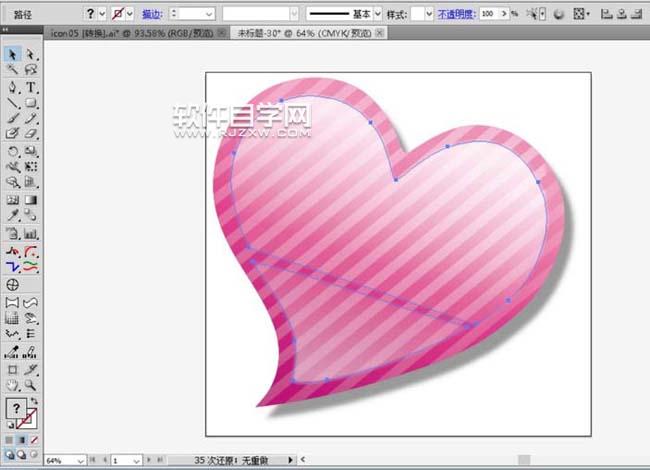Select the Zoom magnifier tool
650x470 pixels.
tap(31, 384)
